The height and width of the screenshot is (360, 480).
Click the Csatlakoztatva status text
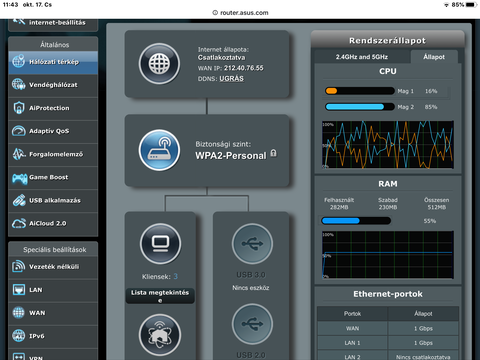pyautogui.click(x=221, y=58)
